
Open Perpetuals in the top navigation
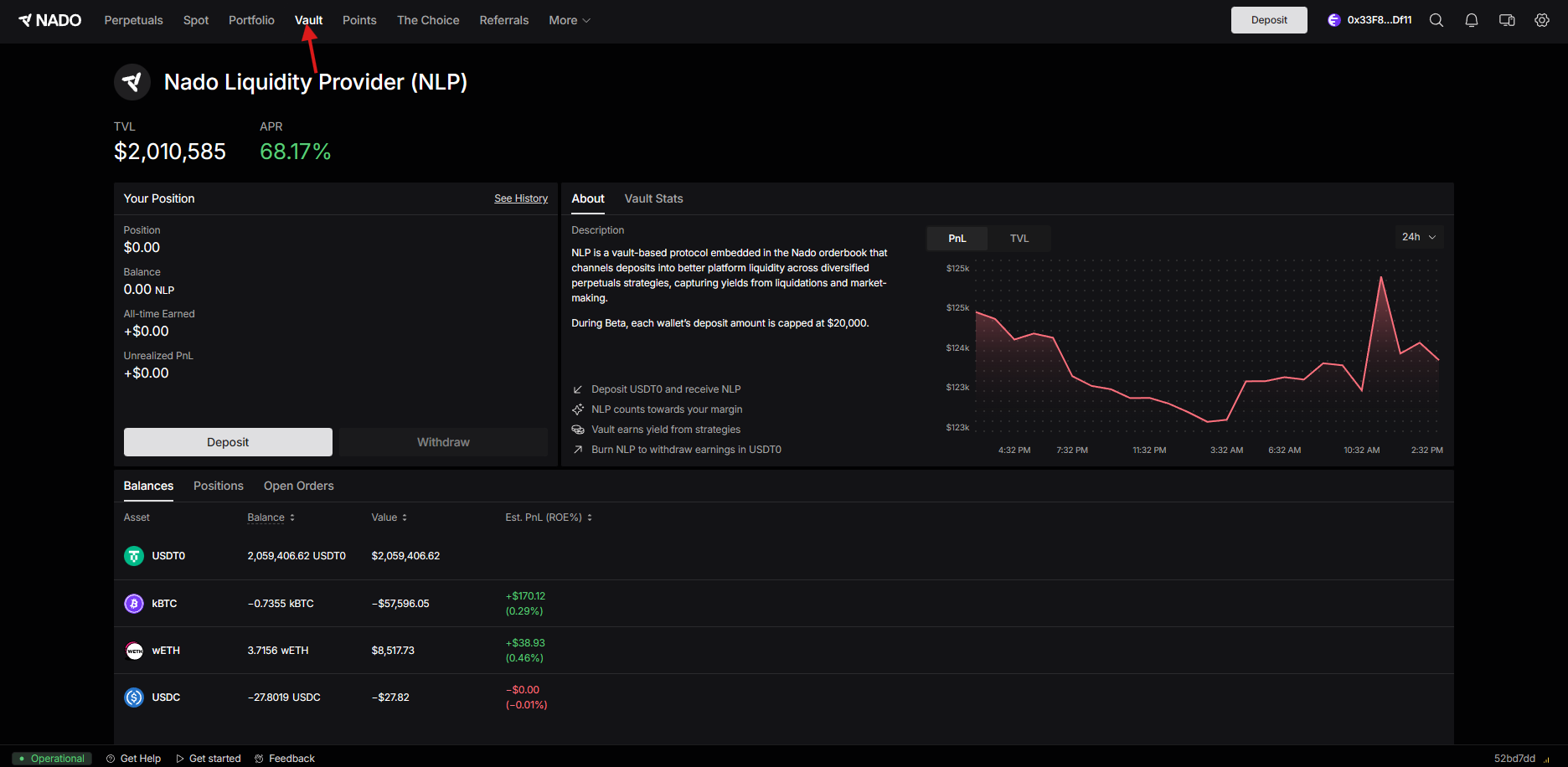click(x=133, y=20)
